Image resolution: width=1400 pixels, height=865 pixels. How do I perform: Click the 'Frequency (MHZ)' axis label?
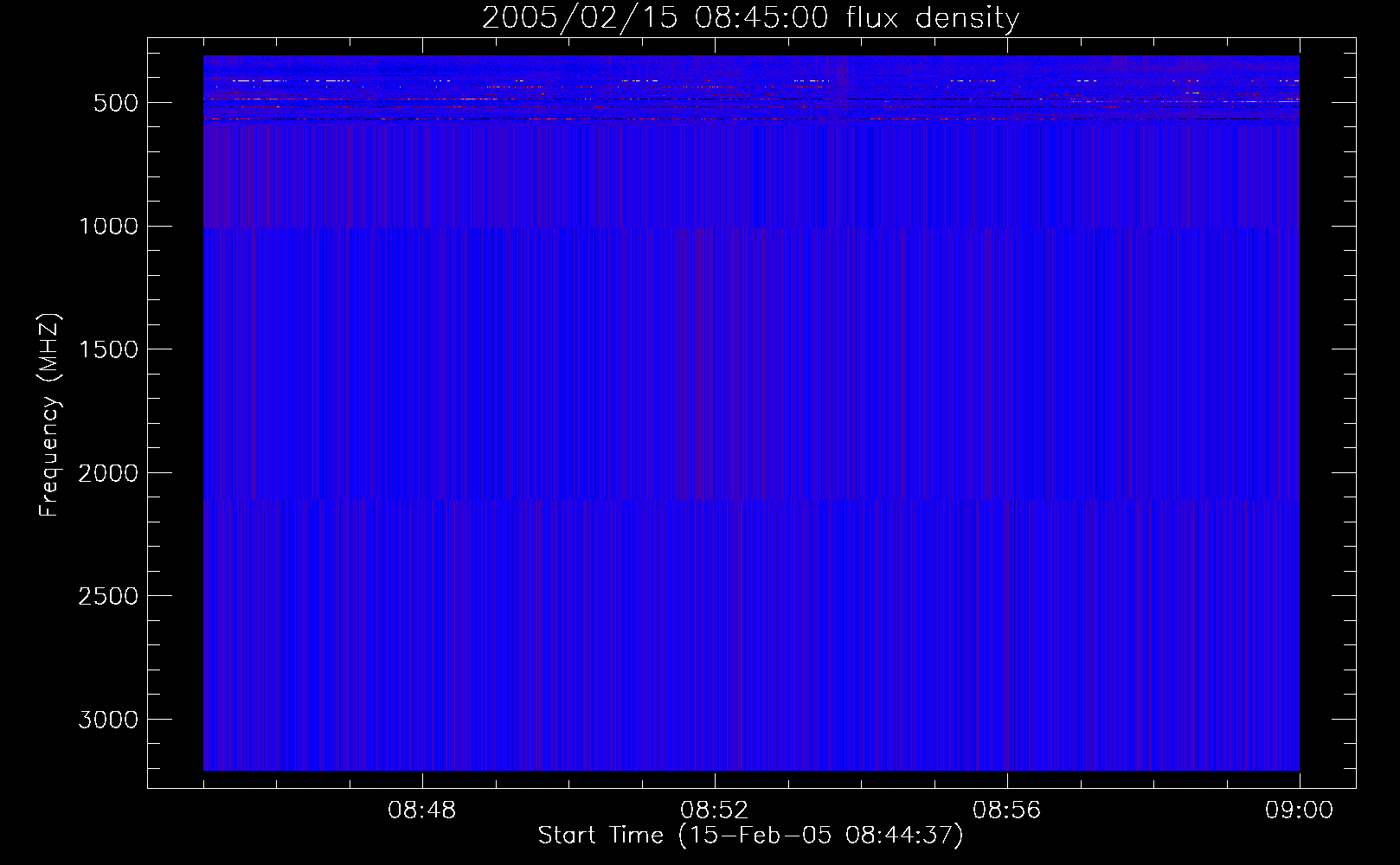pos(50,415)
